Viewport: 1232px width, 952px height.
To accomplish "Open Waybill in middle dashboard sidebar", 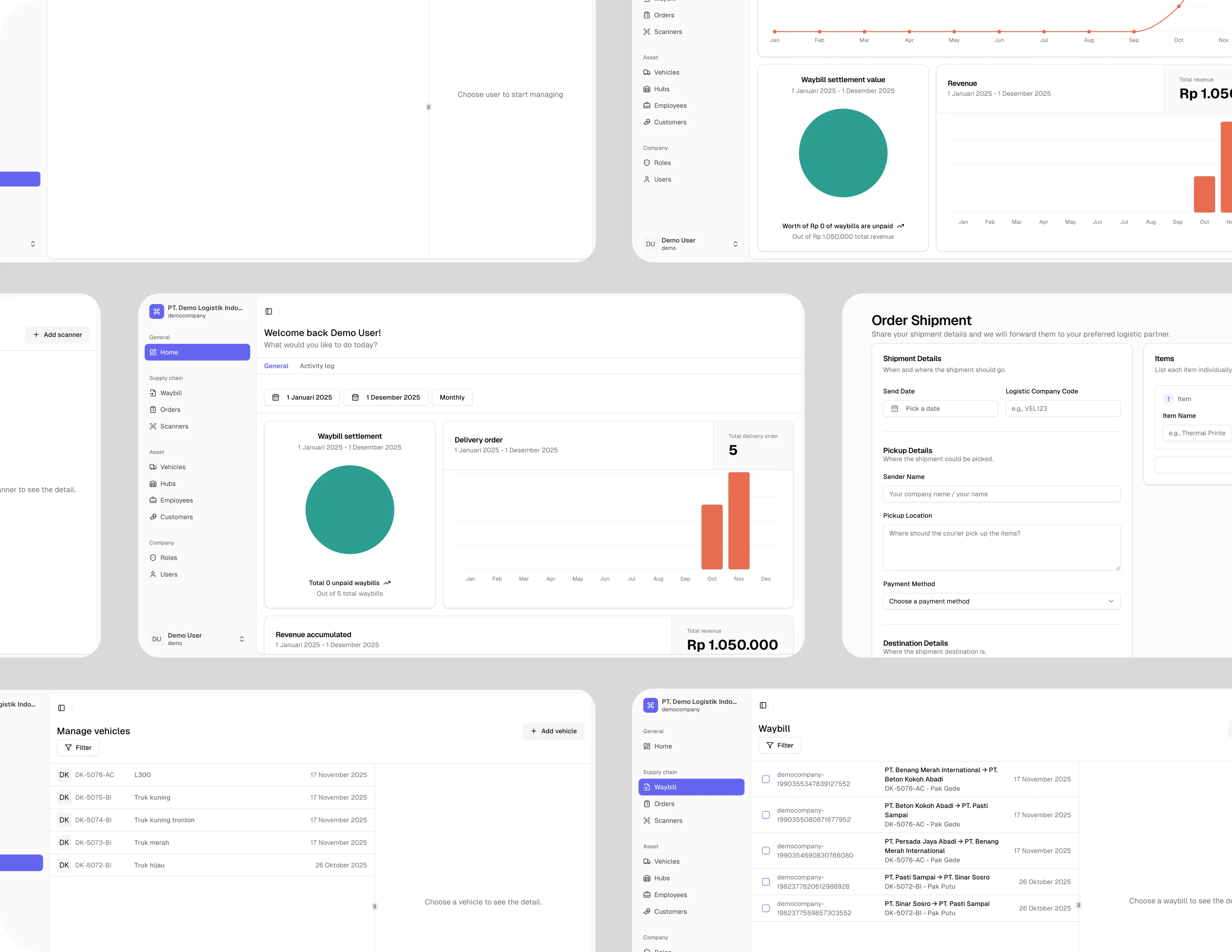I will coord(171,392).
